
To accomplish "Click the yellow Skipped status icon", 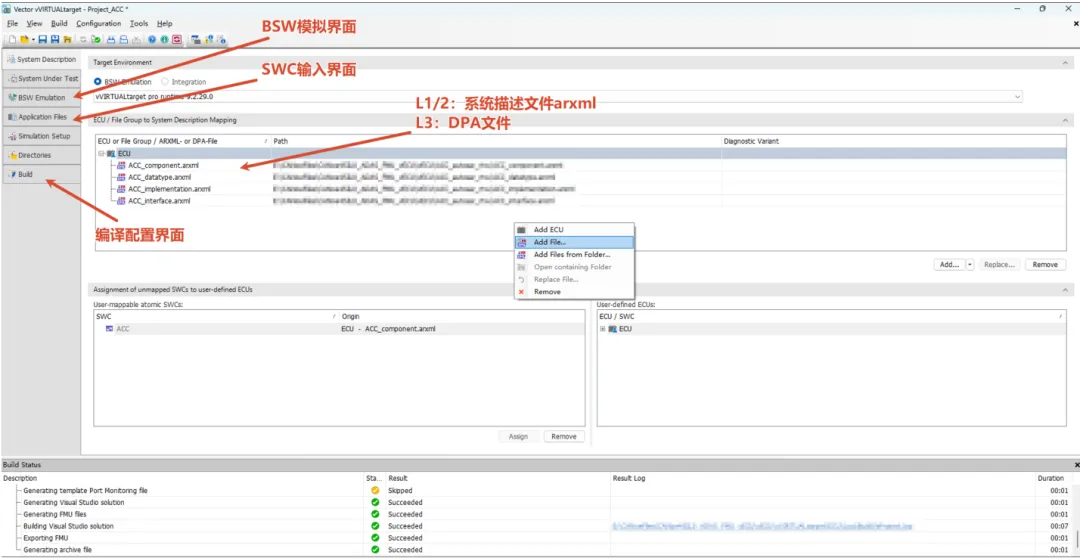I will 375,490.
